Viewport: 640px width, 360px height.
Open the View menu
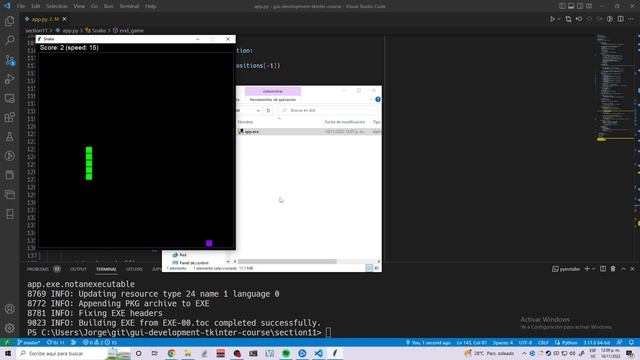(x=79, y=6)
